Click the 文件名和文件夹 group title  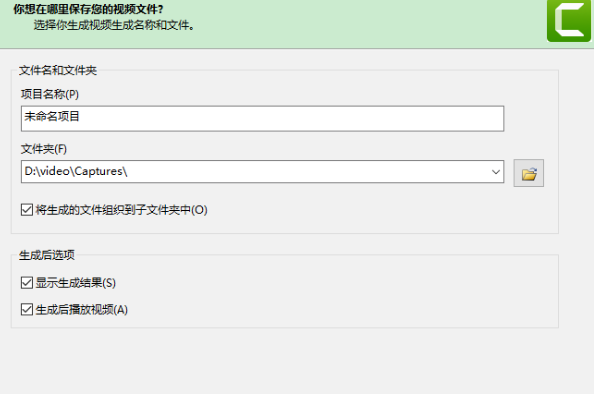(58, 70)
